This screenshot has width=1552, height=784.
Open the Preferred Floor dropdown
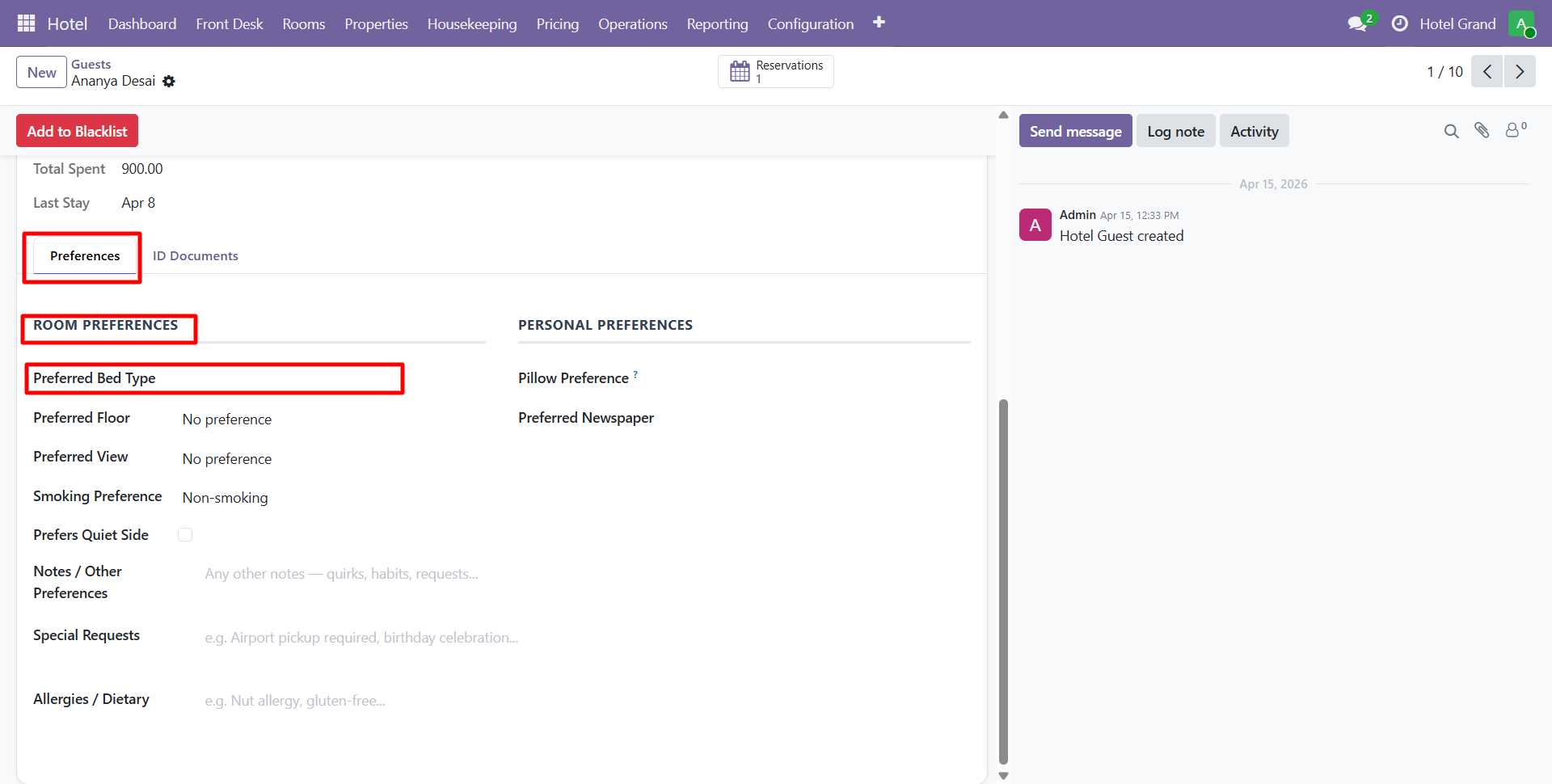tap(323, 419)
